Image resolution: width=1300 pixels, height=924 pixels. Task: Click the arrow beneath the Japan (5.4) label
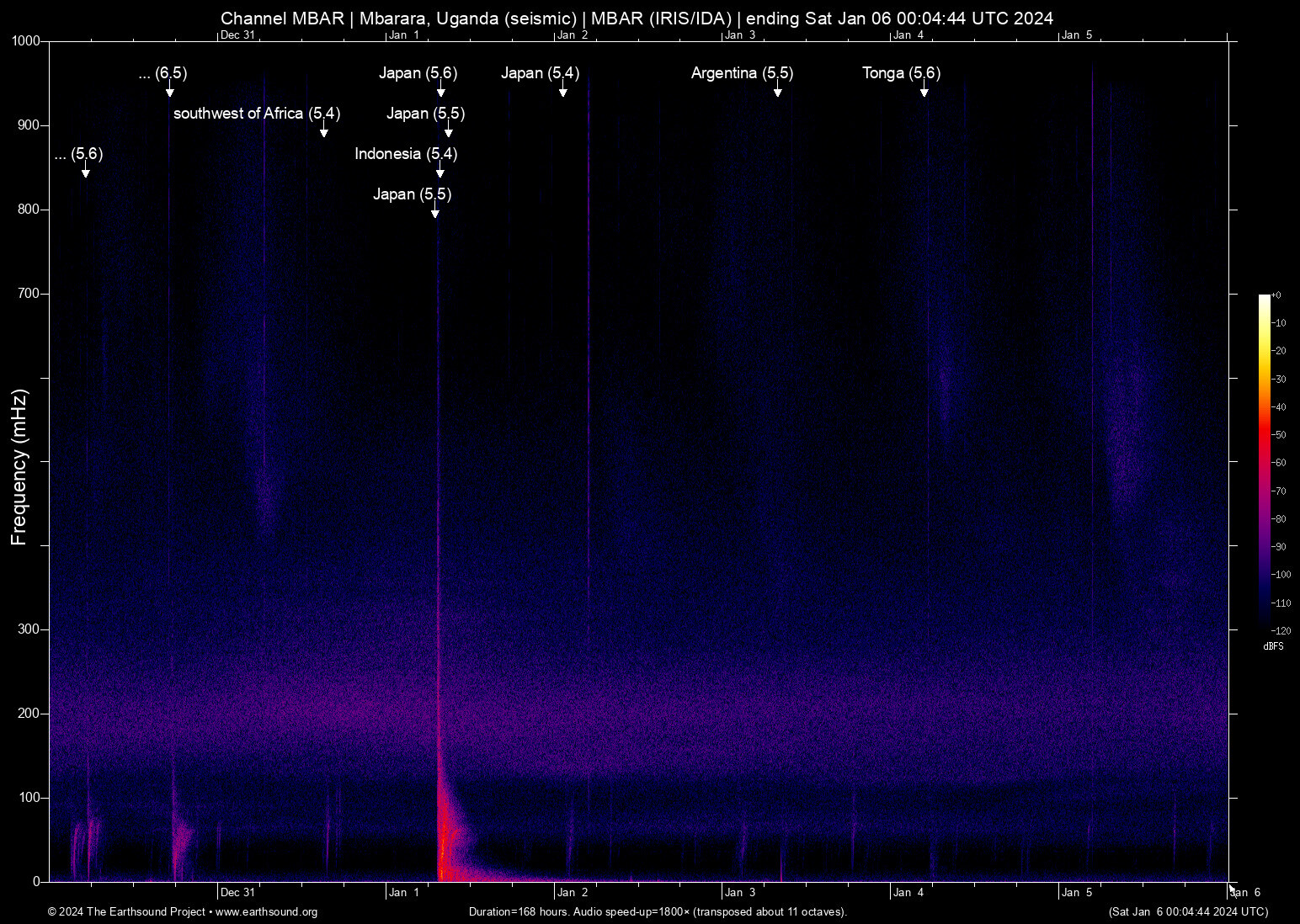point(562,89)
